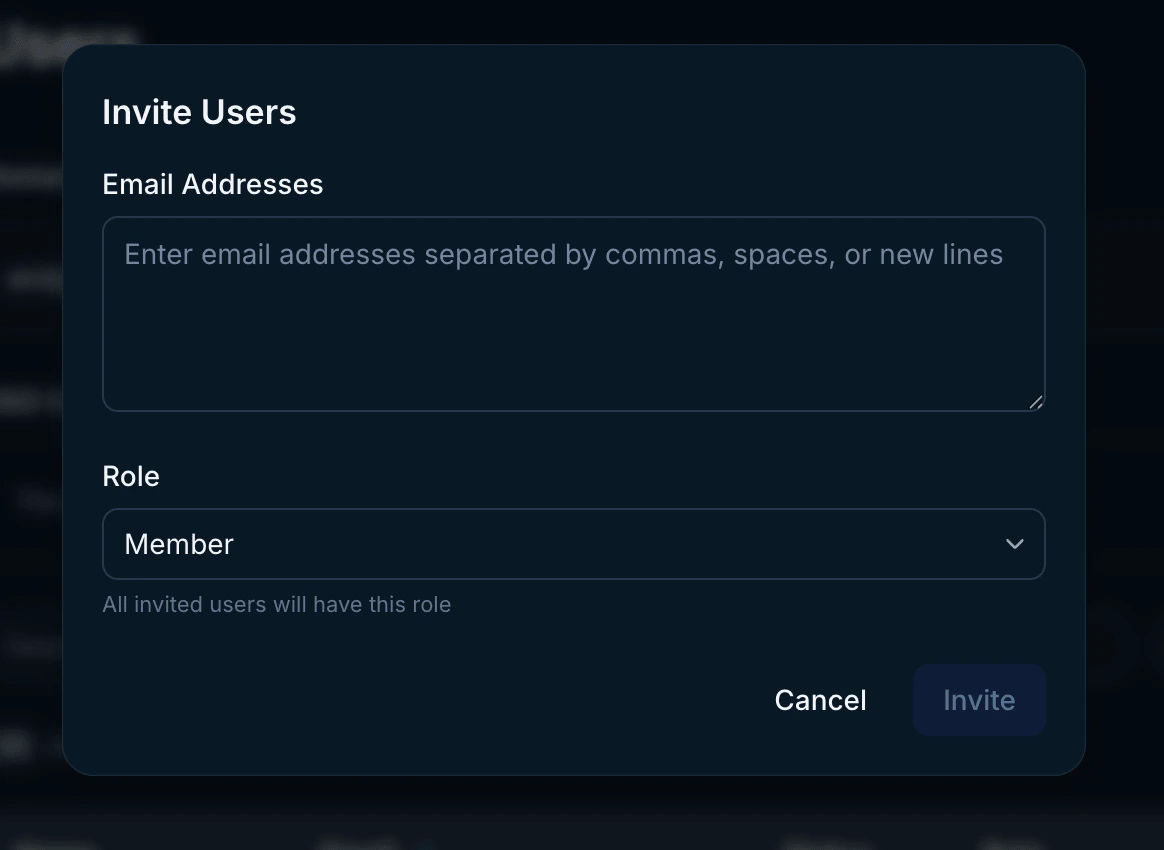Click the chevron on the Role dropdown
Viewport: 1164px width, 850px height.
pos(1014,544)
